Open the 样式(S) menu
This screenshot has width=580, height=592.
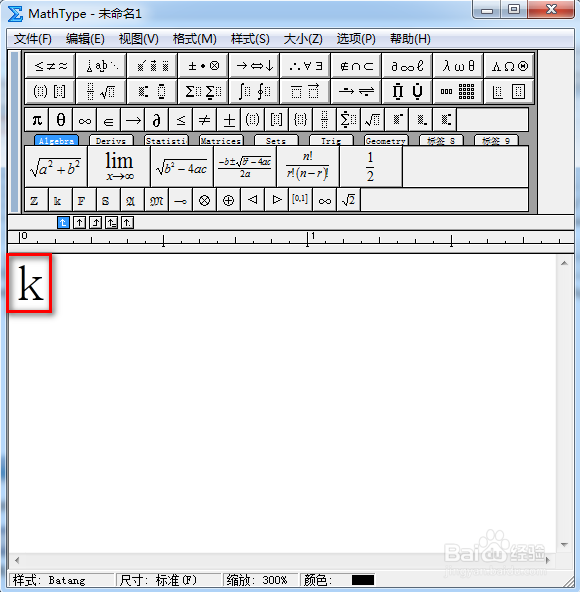coord(250,39)
